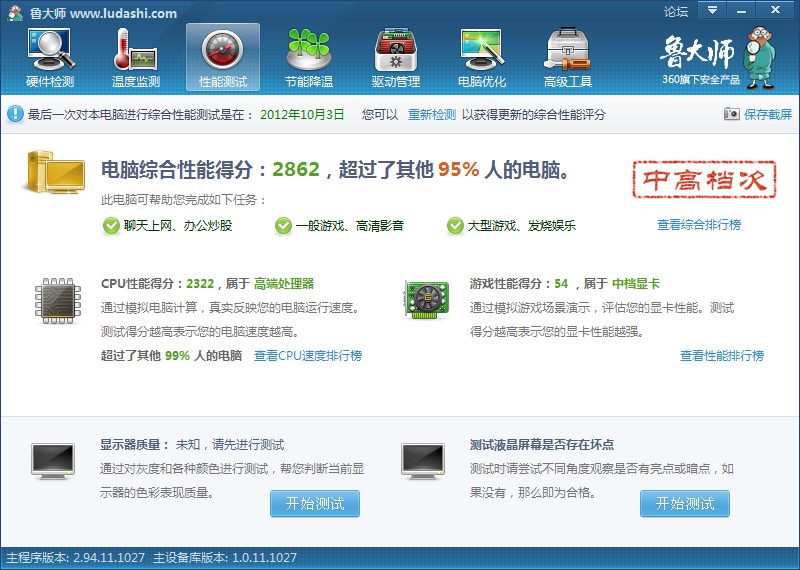Open the title bar dropdown menu arrow
Viewport: 800px width, 570px height.
pyautogui.click(x=712, y=10)
